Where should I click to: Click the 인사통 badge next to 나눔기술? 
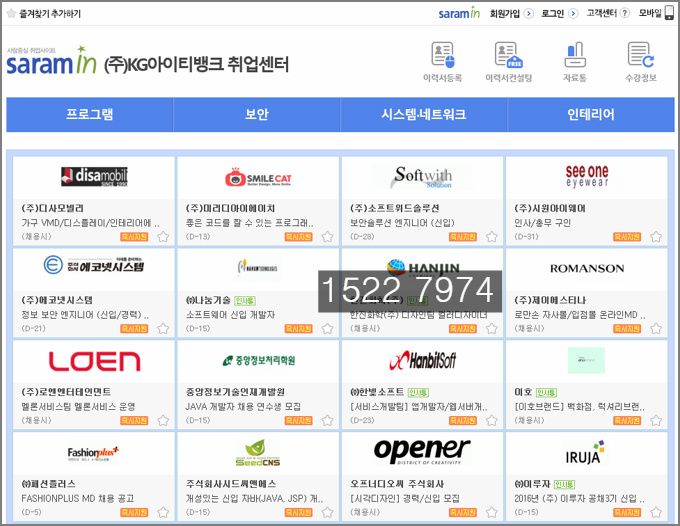tap(245, 301)
